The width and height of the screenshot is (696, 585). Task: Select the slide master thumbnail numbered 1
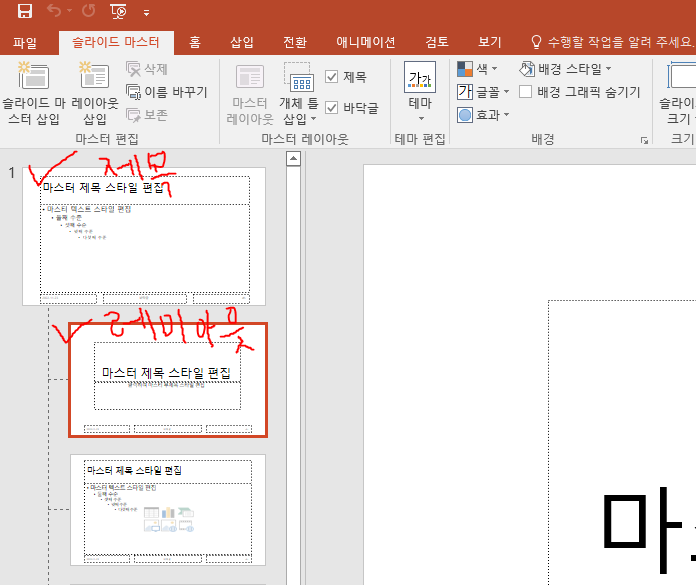pos(144,237)
